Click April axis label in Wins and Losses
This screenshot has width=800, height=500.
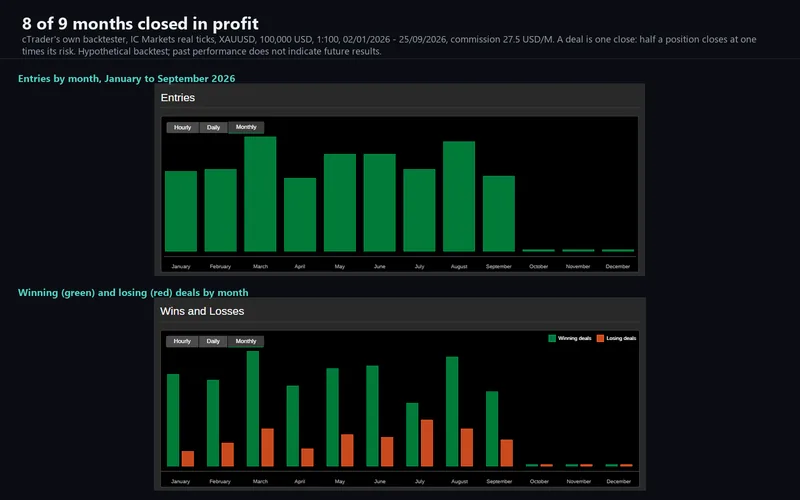(299, 481)
